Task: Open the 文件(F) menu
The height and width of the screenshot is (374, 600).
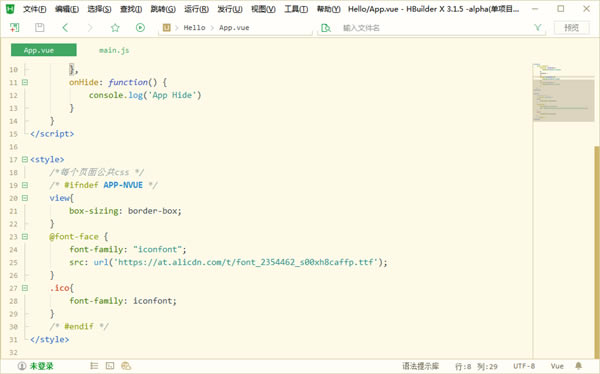Action: click(x=34, y=9)
